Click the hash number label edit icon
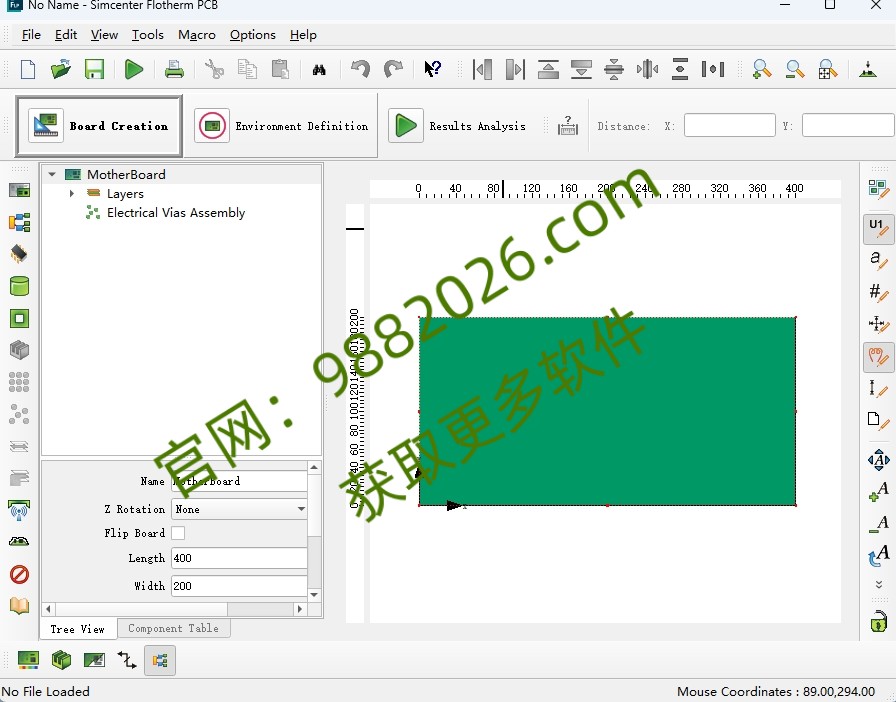The image size is (896, 702). click(x=878, y=292)
